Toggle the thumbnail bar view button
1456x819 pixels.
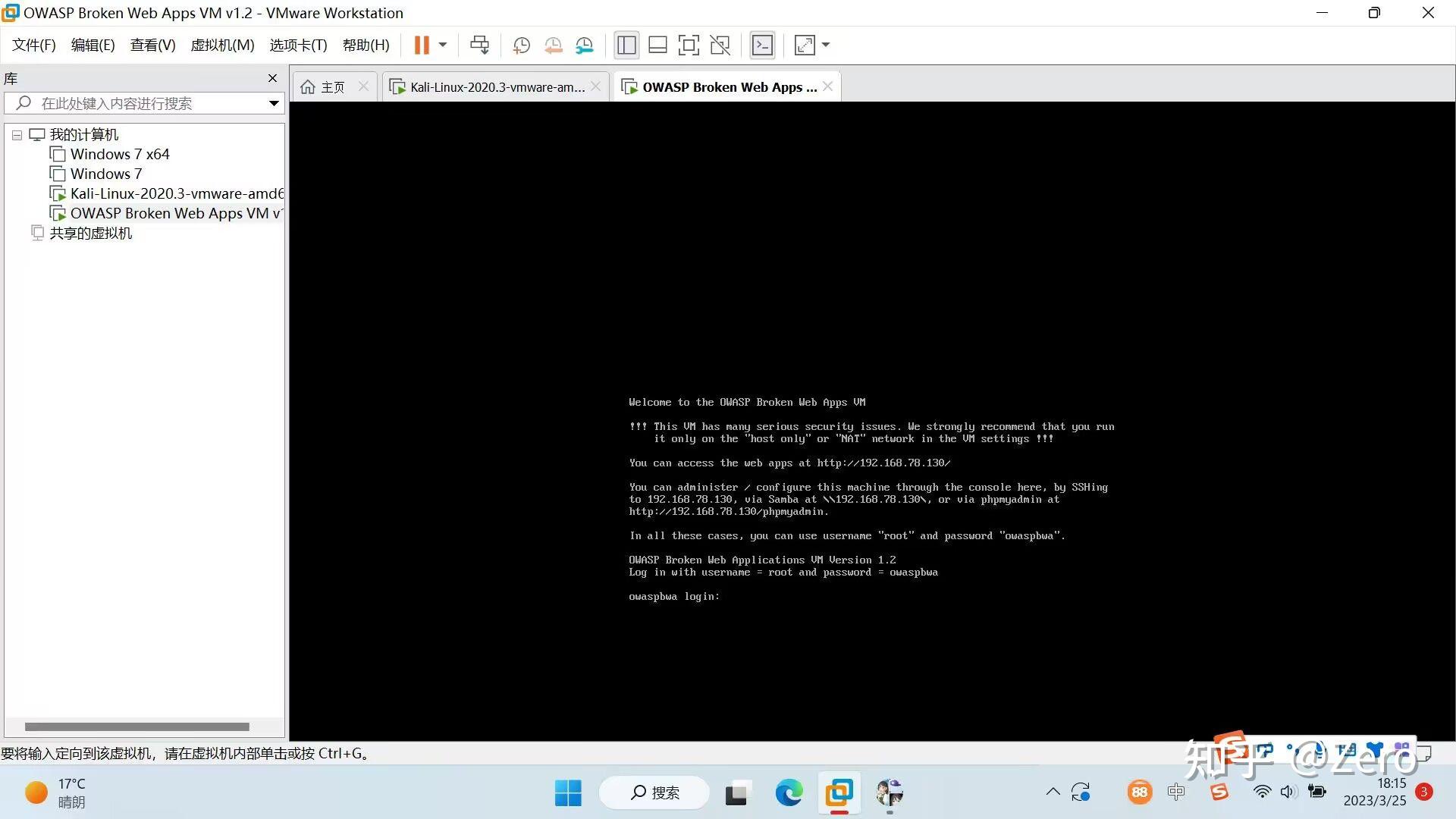(x=657, y=45)
